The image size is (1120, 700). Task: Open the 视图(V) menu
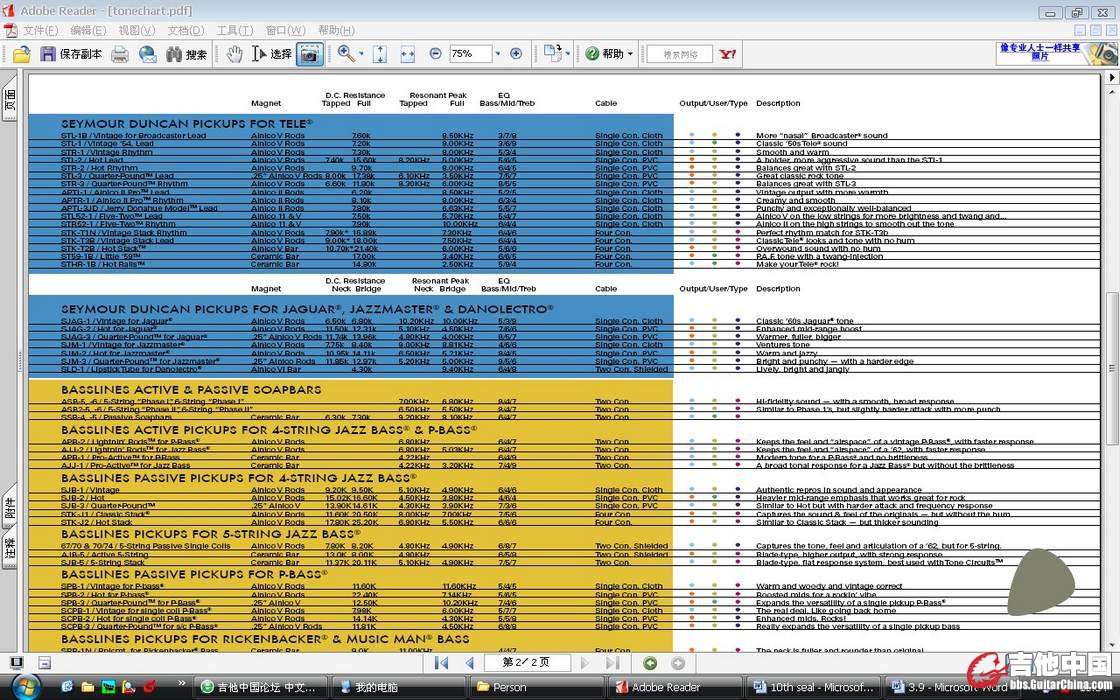pyautogui.click(x=136, y=31)
